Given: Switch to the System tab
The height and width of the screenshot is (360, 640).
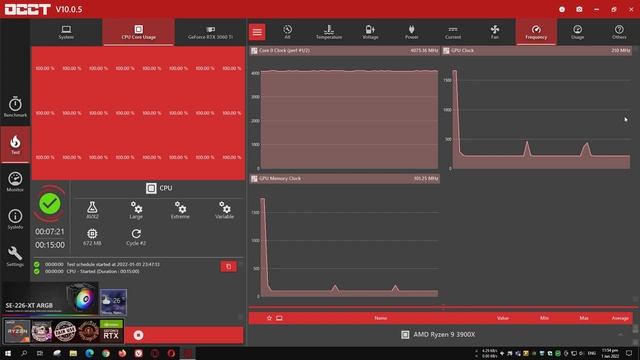Looking at the screenshot, I should (x=66, y=32).
